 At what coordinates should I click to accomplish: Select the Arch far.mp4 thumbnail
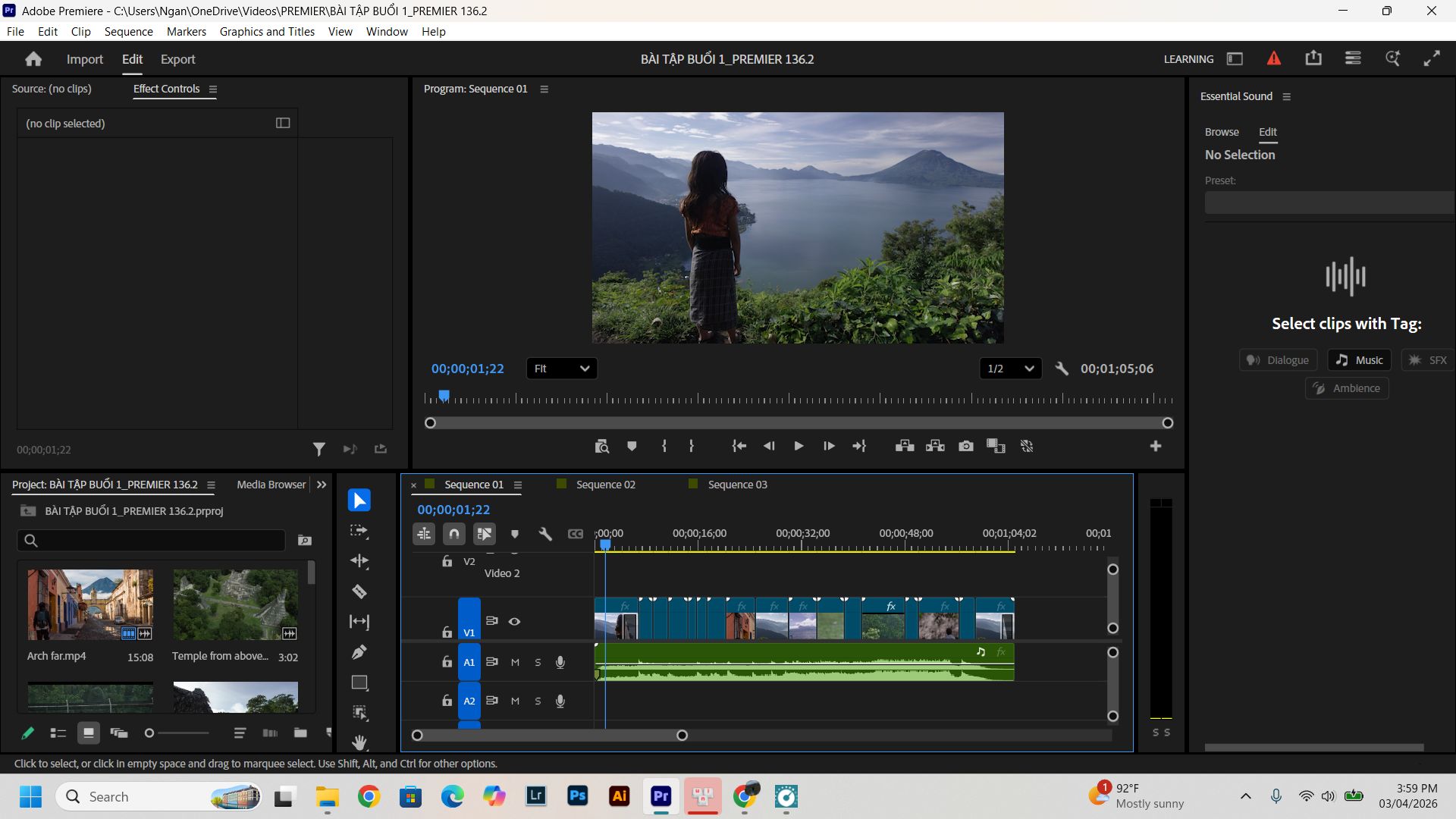pyautogui.click(x=90, y=605)
